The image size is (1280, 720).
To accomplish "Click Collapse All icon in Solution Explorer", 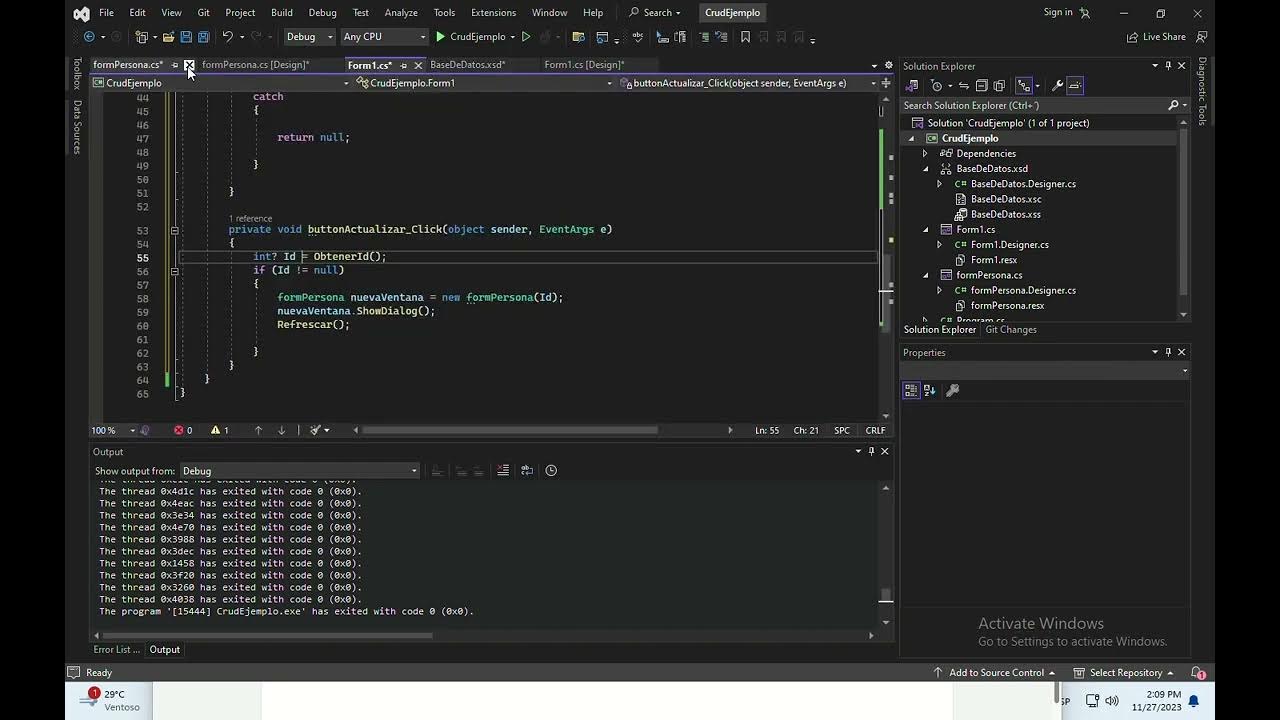I will click(x=982, y=85).
